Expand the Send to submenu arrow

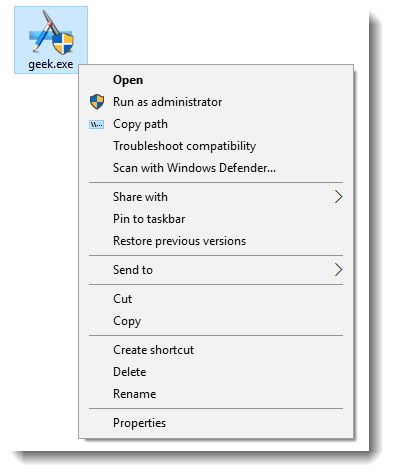(x=338, y=270)
